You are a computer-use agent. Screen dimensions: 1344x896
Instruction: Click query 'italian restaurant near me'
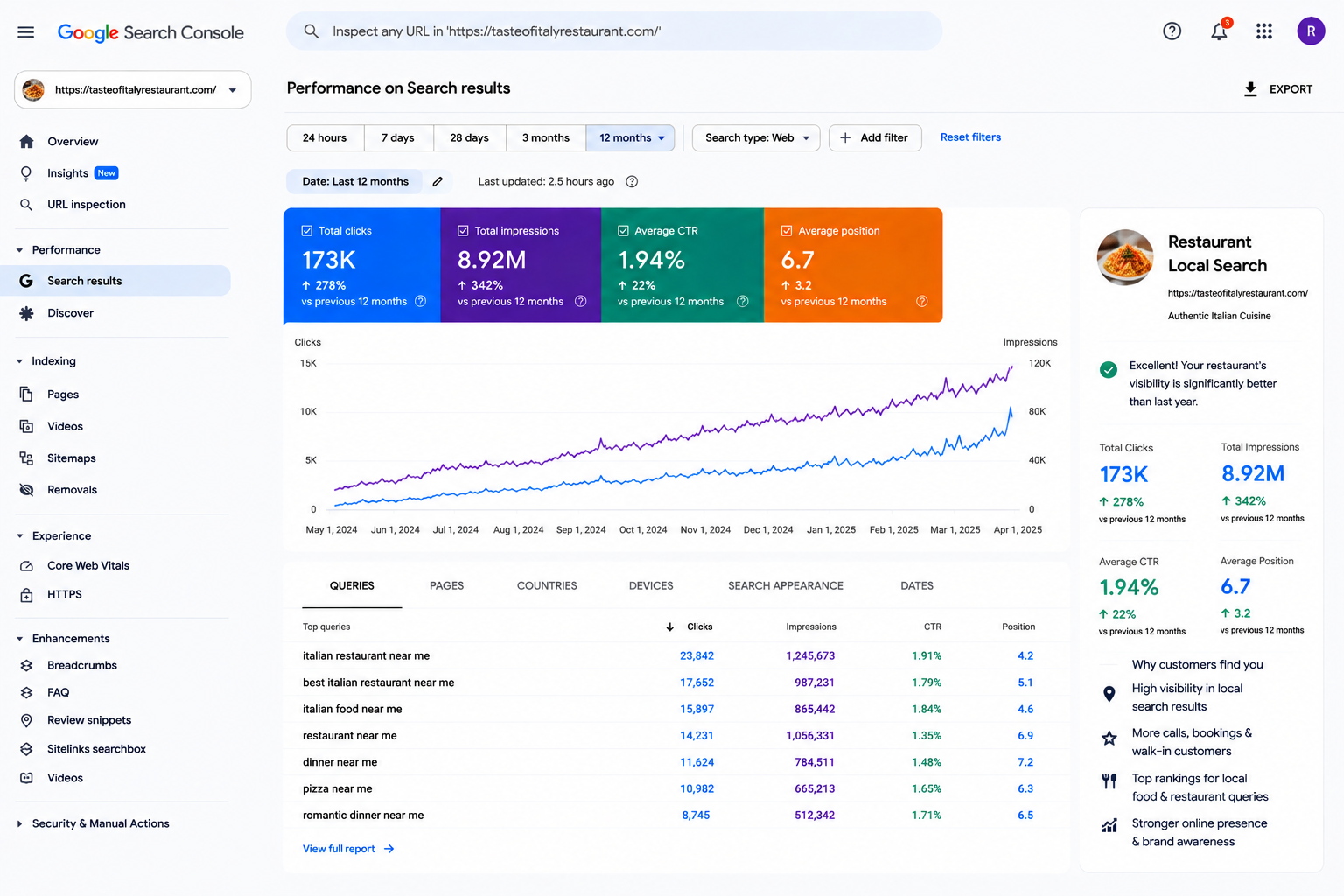(x=366, y=656)
